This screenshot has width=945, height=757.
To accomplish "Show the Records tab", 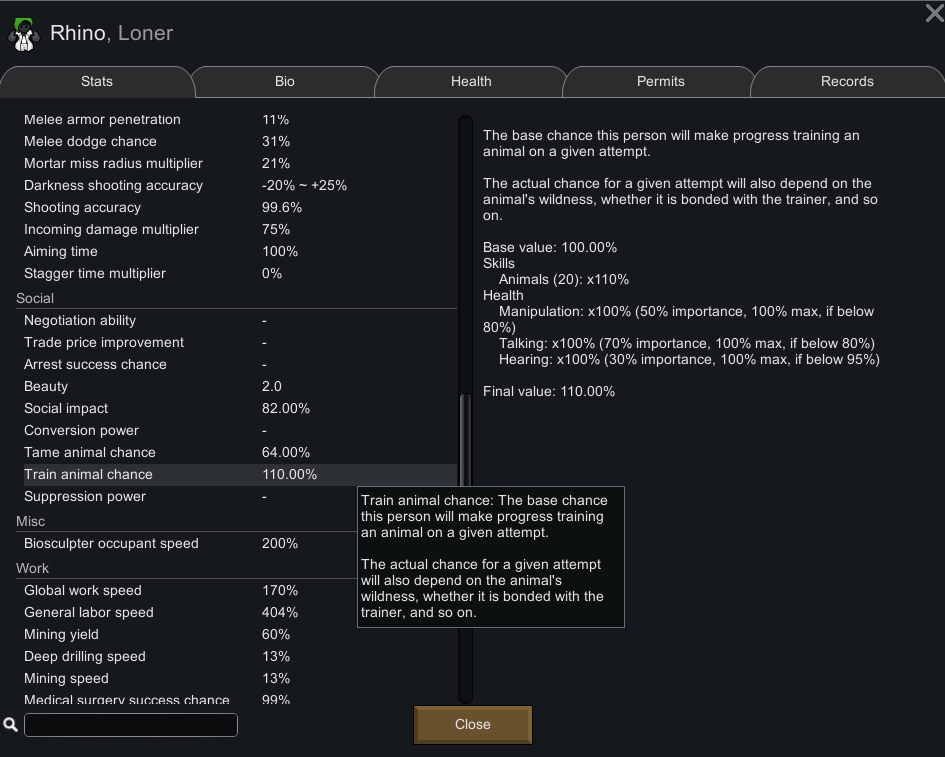I will click(x=846, y=82).
